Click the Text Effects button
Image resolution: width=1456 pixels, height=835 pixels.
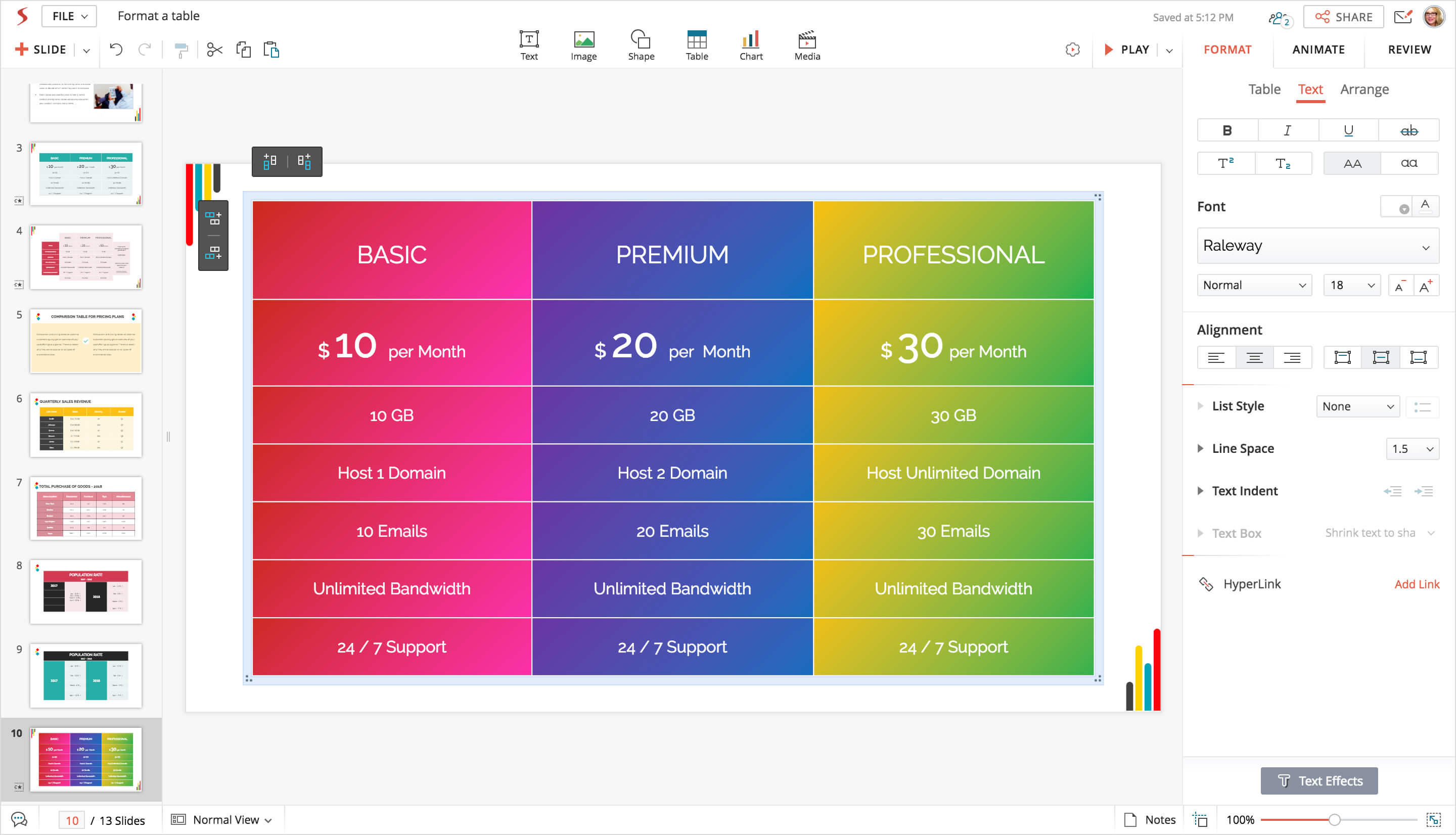(x=1318, y=780)
